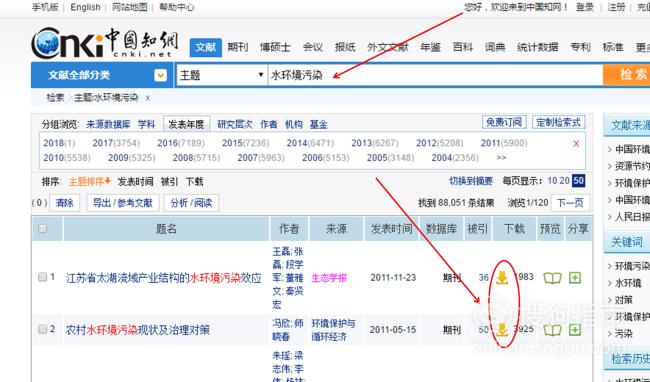Image resolution: width=650 pixels, height=382 pixels.
Task: Click 切换到摘要 view link
Action: pyautogui.click(x=471, y=181)
